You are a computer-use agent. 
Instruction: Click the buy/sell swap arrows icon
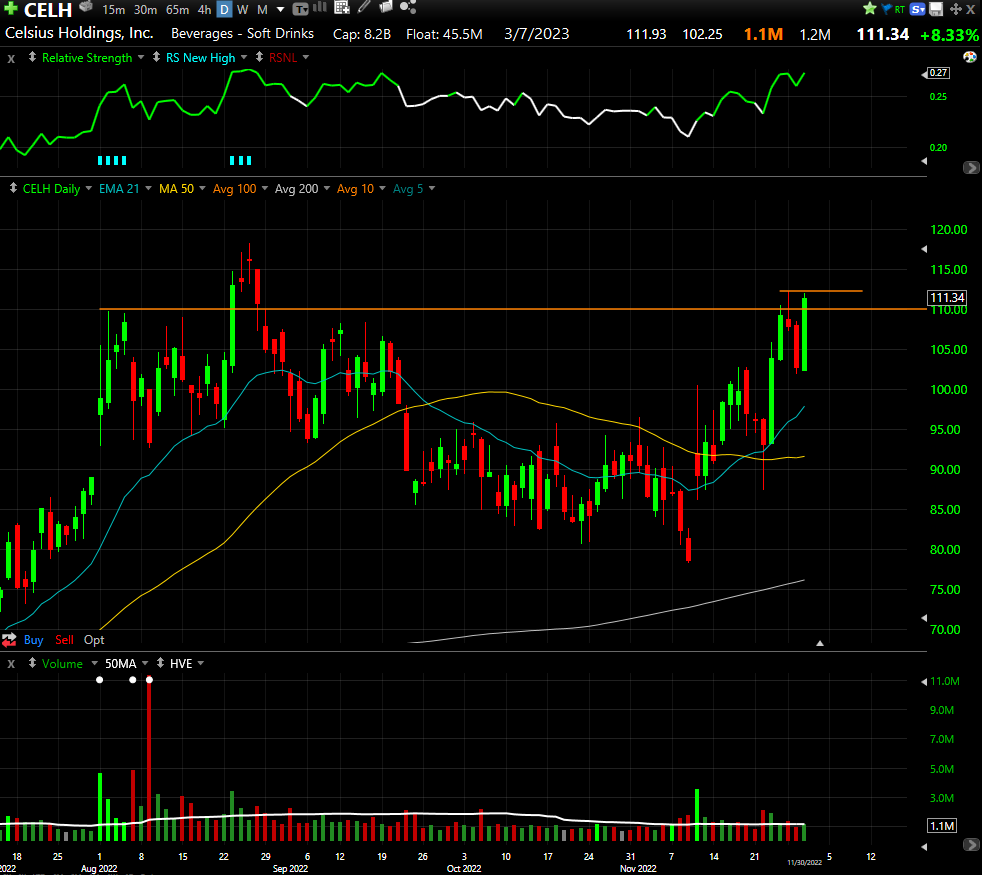click(x=9, y=639)
